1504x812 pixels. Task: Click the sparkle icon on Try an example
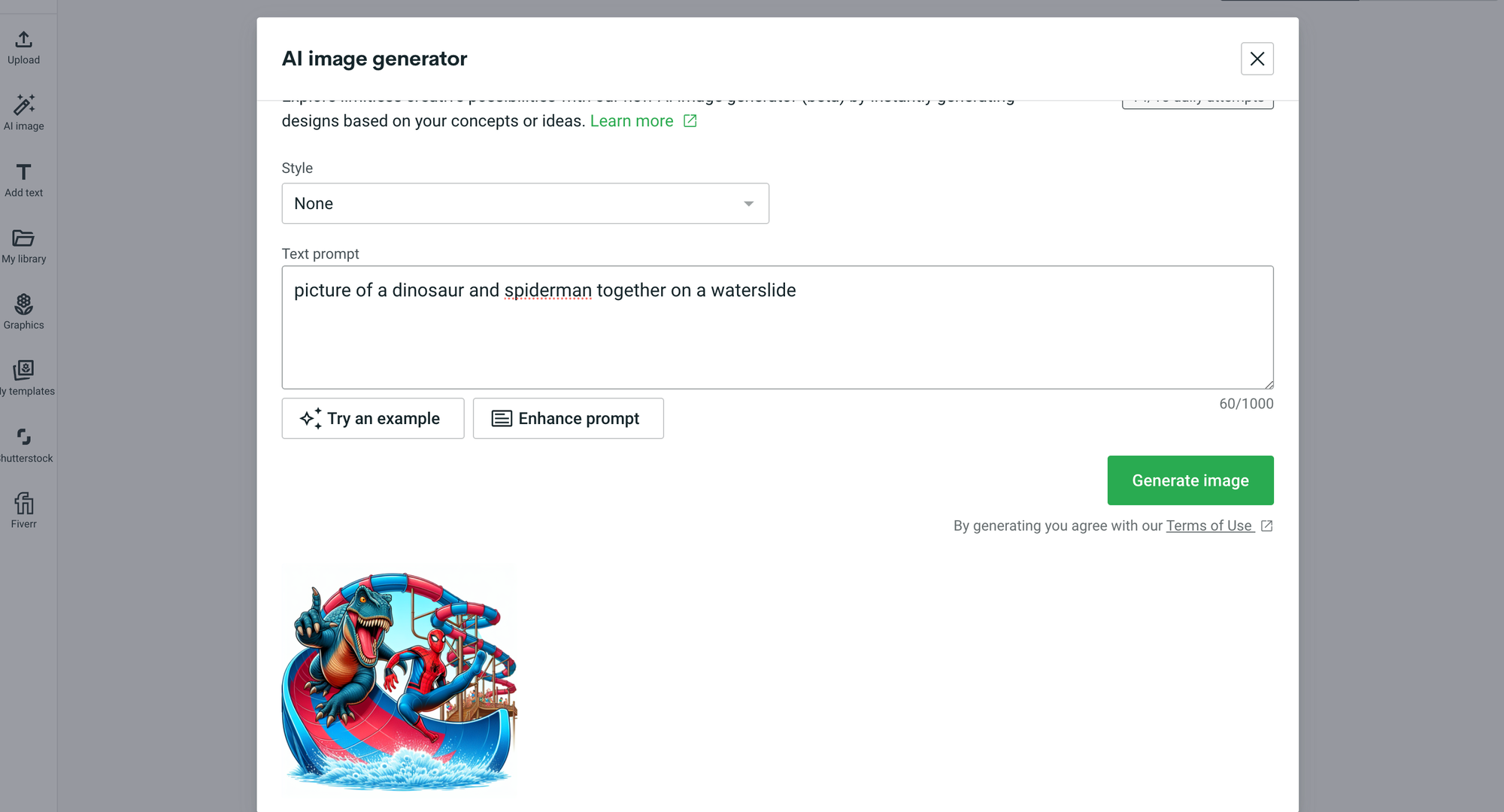click(311, 418)
